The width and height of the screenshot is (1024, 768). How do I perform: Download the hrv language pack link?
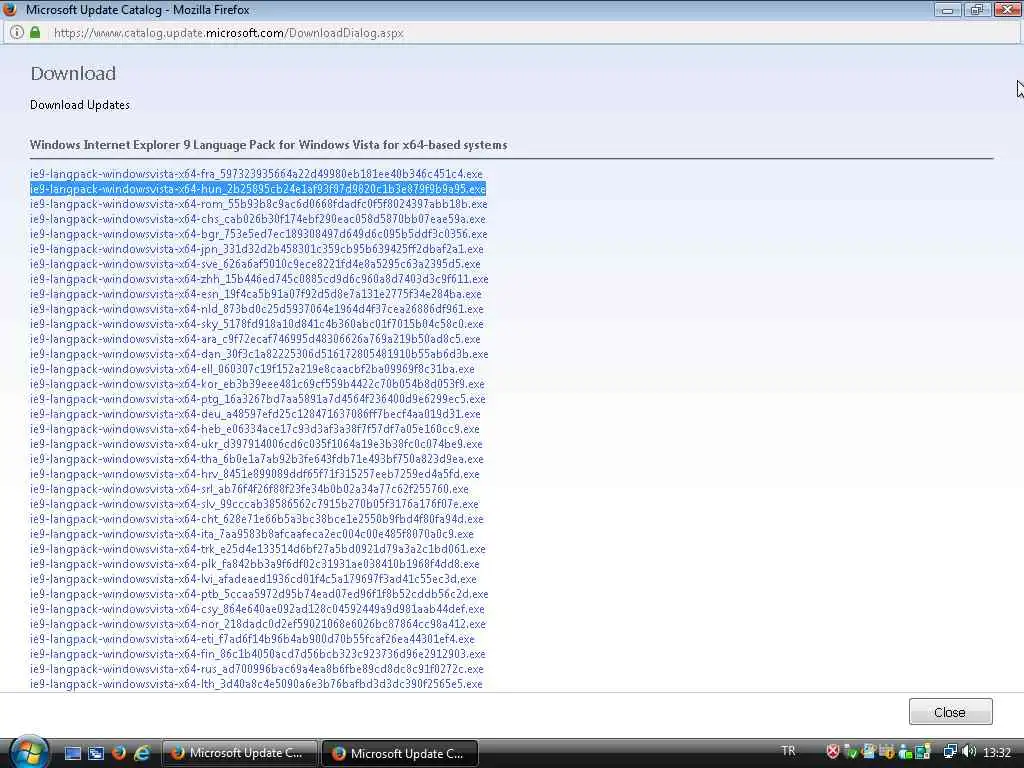255,474
